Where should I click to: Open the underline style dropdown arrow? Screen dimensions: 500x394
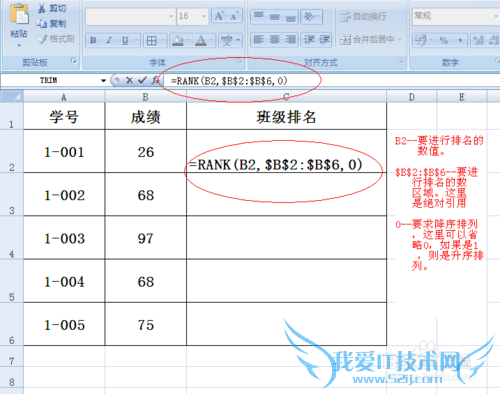pos(136,40)
